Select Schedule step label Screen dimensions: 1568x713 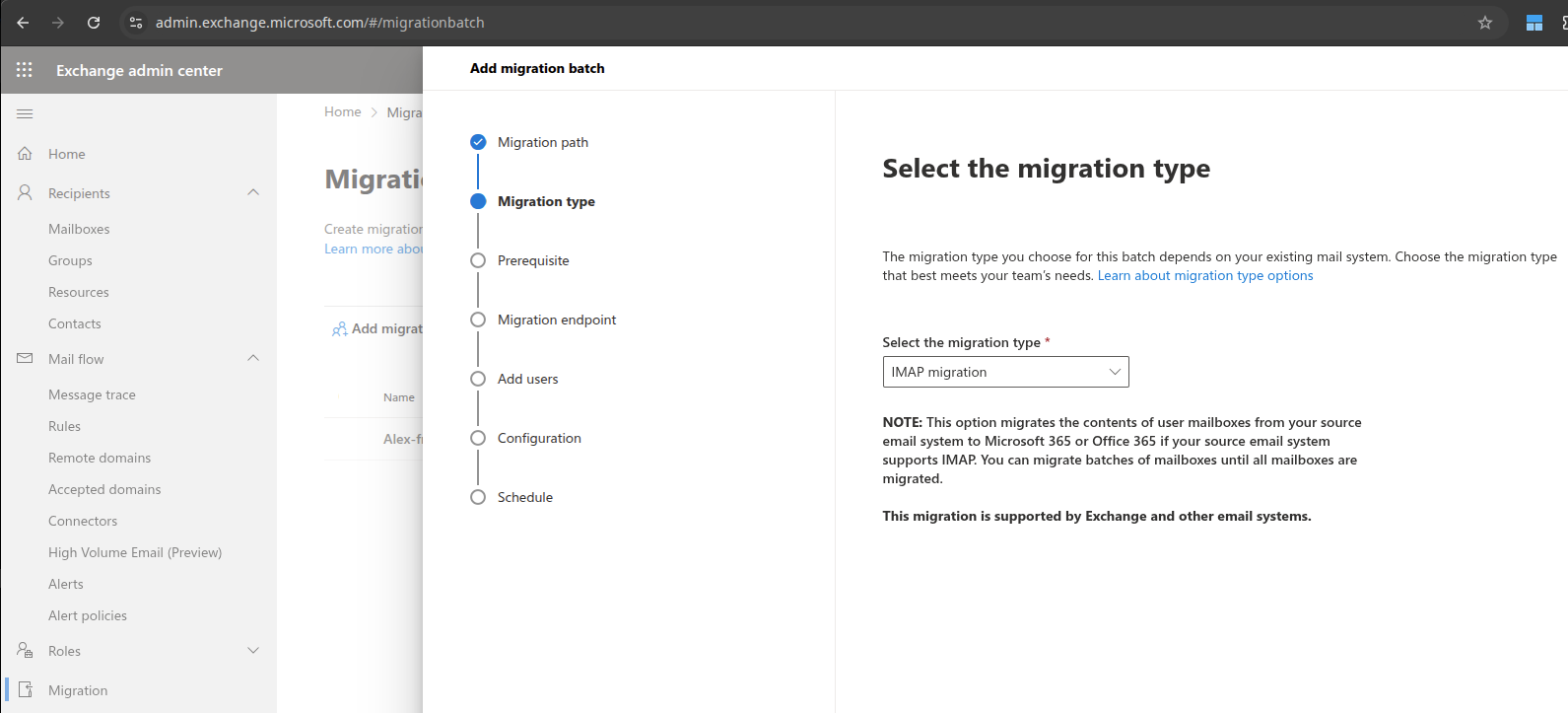(525, 497)
